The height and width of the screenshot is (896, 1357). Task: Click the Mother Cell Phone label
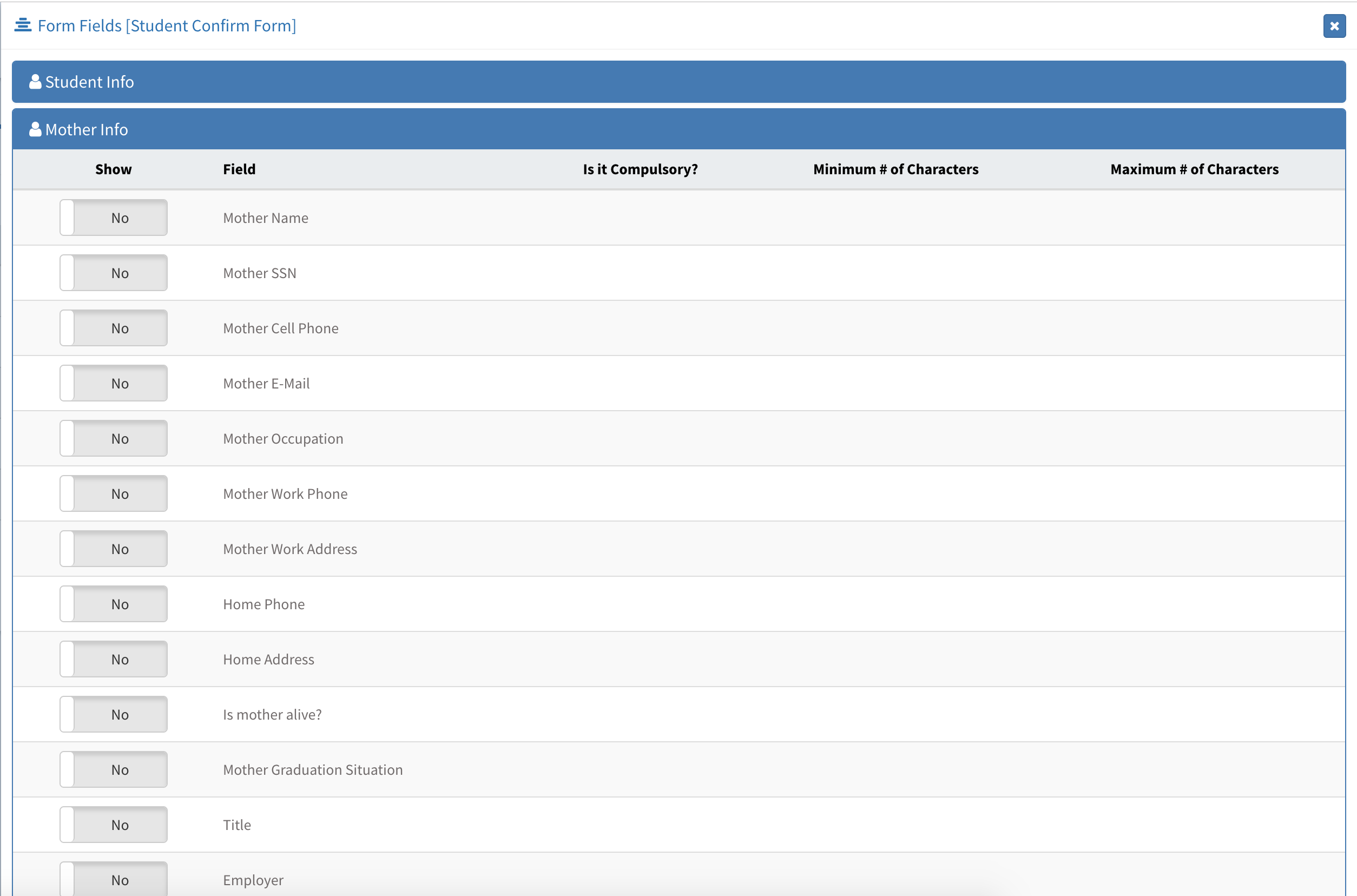280,328
